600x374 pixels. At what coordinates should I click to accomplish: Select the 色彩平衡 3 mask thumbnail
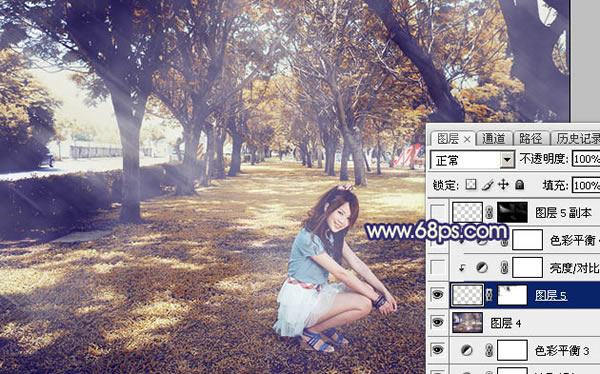(512, 350)
